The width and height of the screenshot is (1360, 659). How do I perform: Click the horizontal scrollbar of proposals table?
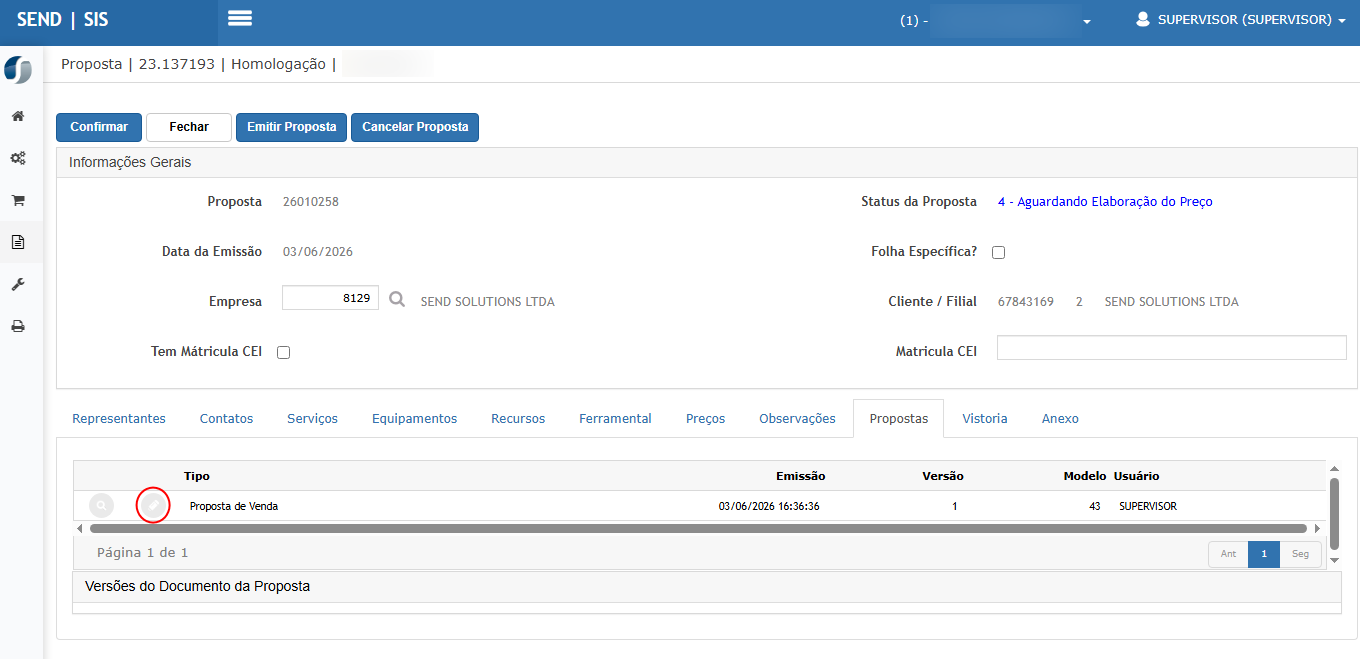pos(698,528)
